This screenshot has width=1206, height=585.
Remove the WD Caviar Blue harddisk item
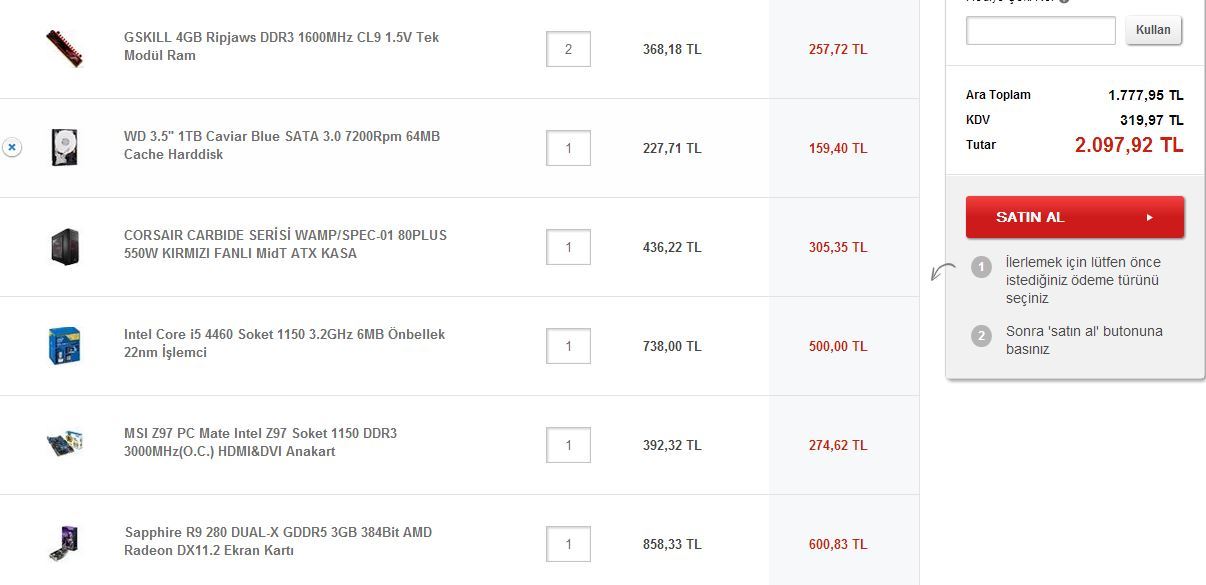point(11,147)
